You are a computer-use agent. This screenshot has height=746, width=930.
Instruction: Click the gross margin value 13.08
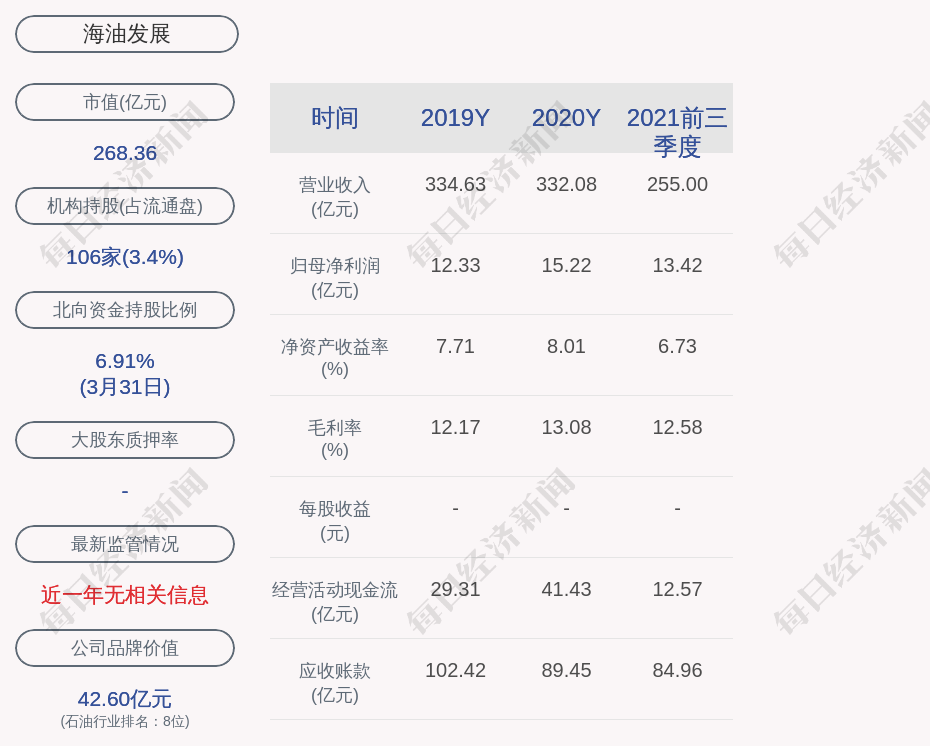pyautogui.click(x=566, y=427)
